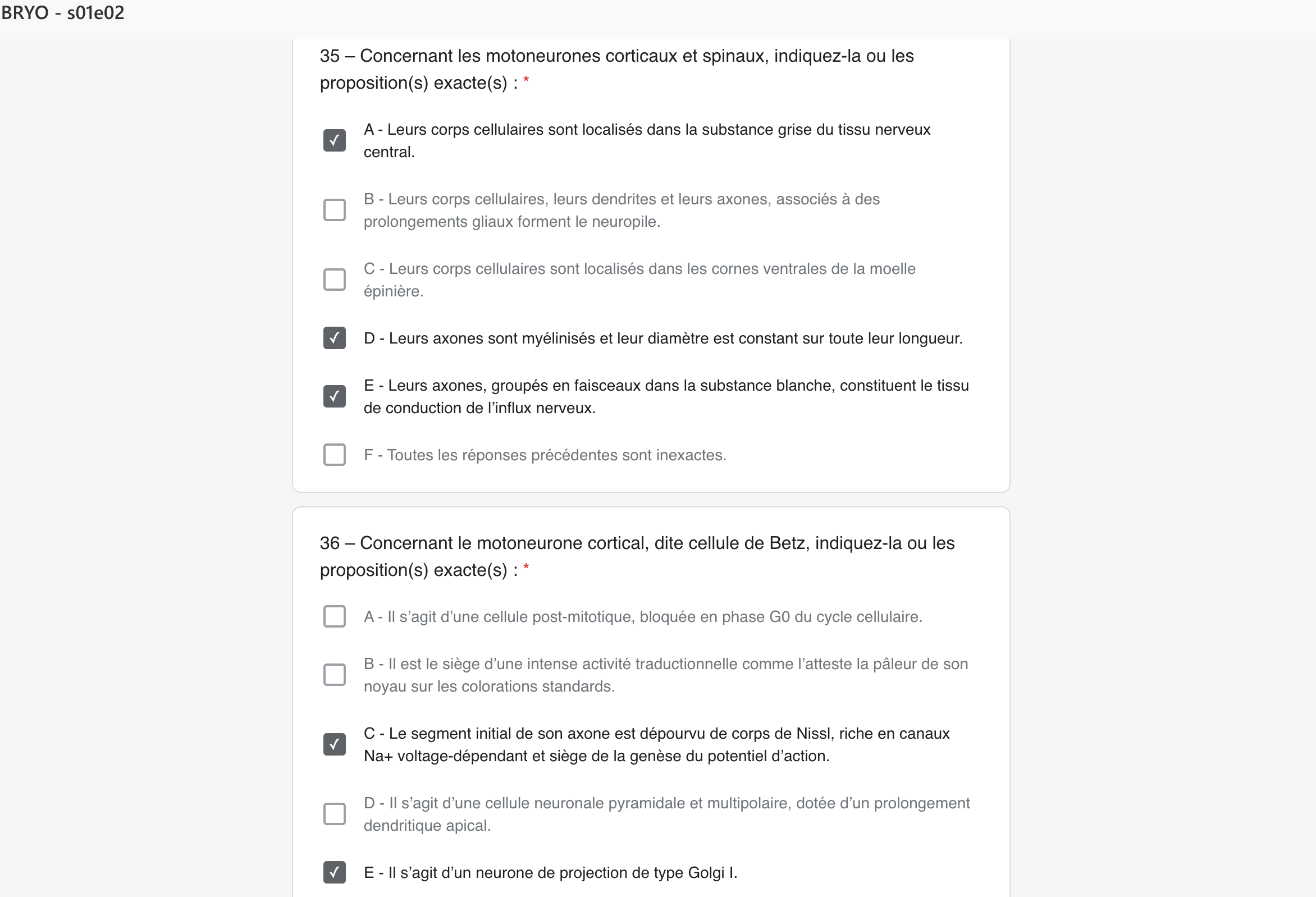Click the question 35 title text
1316x897 pixels.
[x=616, y=69]
